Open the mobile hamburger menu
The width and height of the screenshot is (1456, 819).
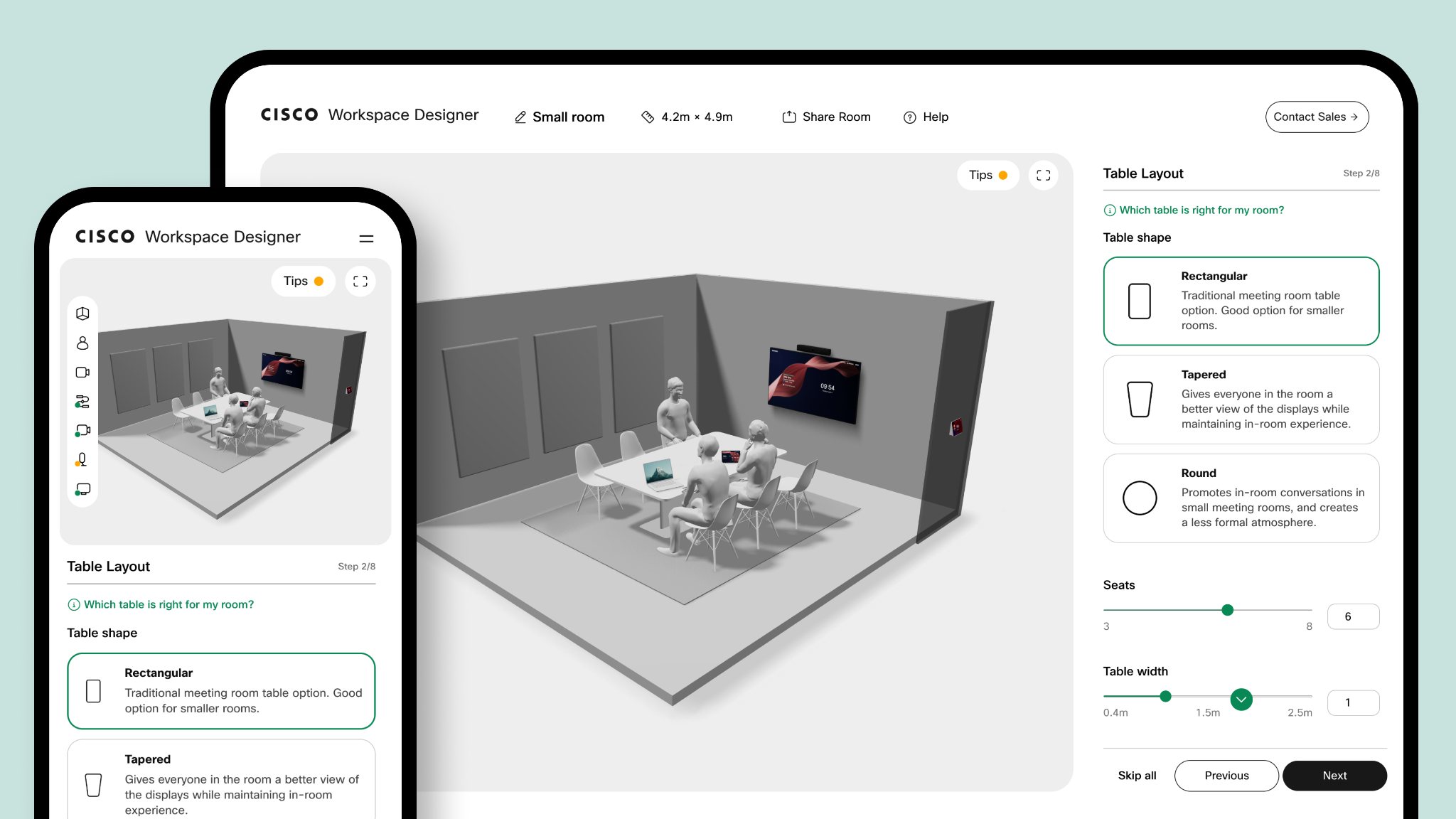[365, 237]
